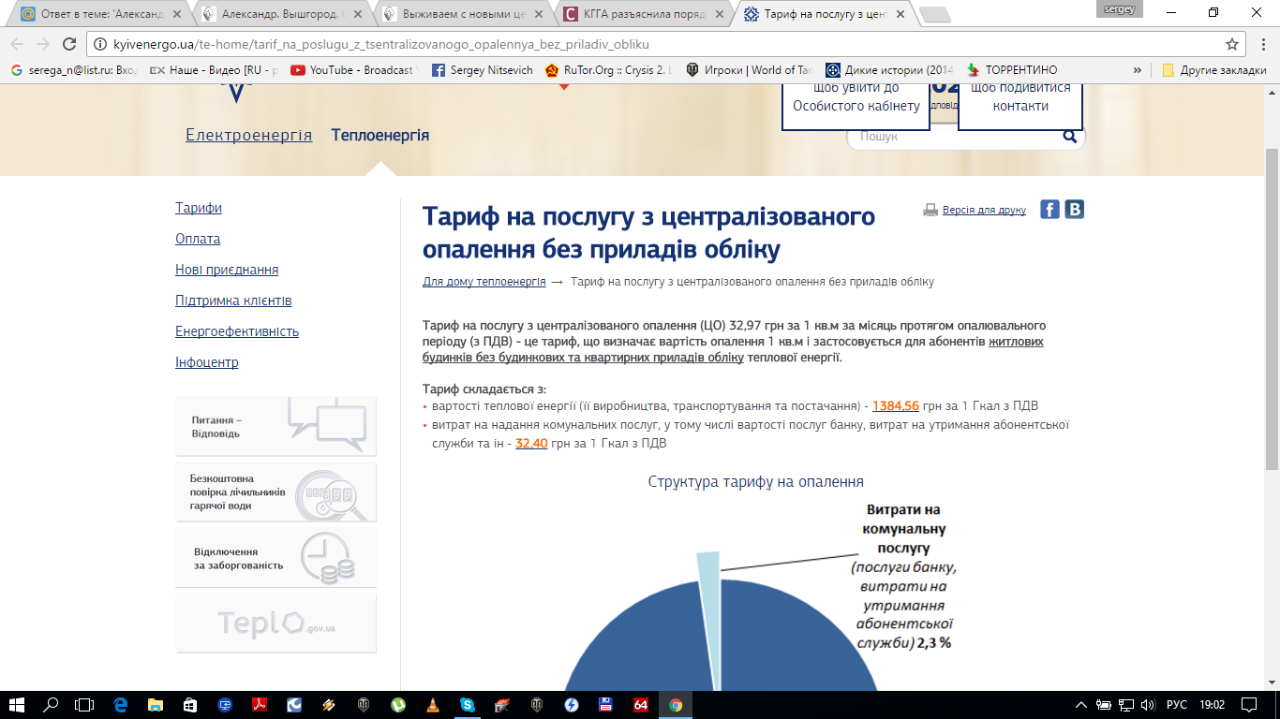Open the YouTube - Broadcast bookmark

[354, 70]
